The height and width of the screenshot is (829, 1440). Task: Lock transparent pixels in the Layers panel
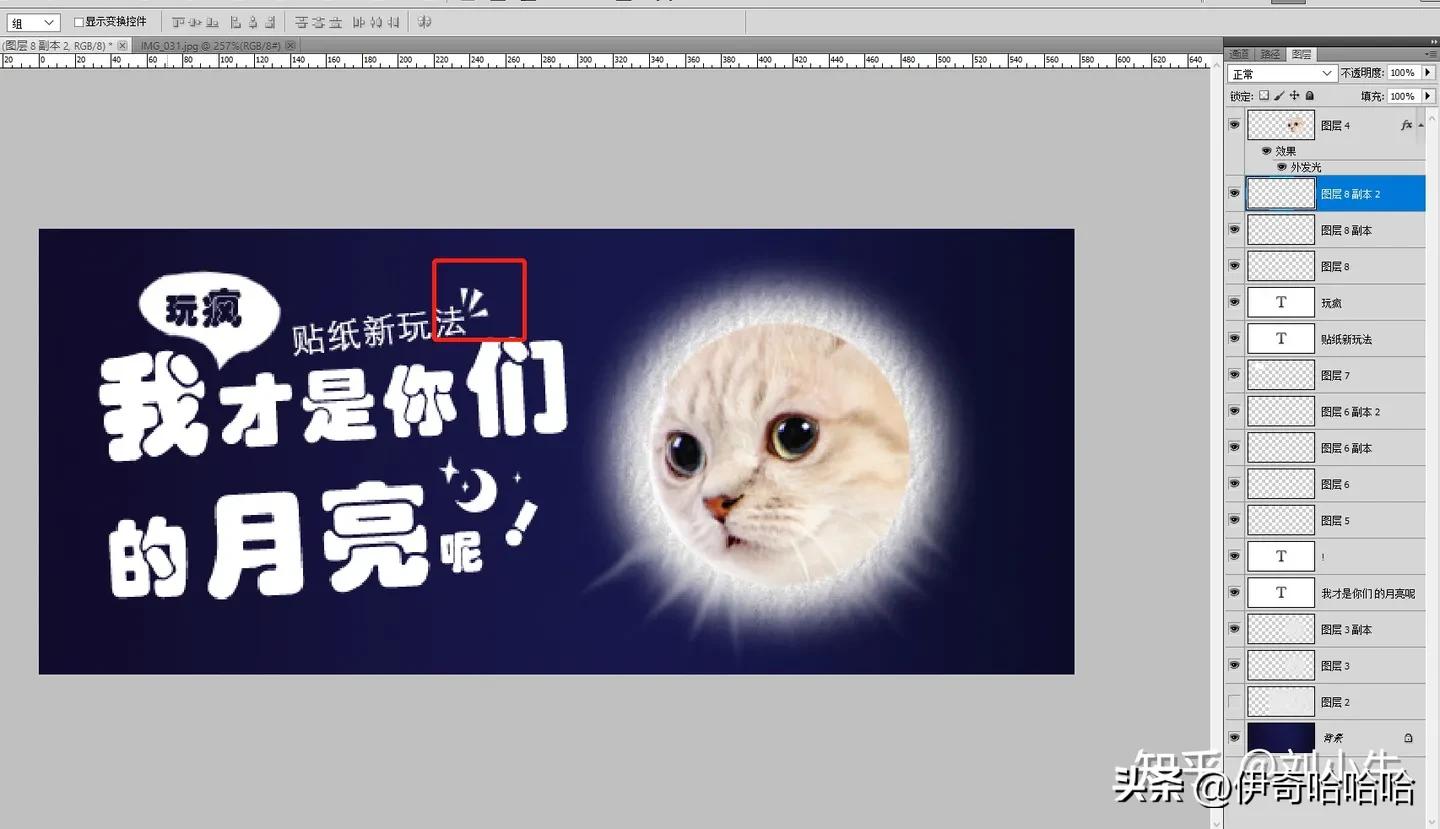(1264, 96)
